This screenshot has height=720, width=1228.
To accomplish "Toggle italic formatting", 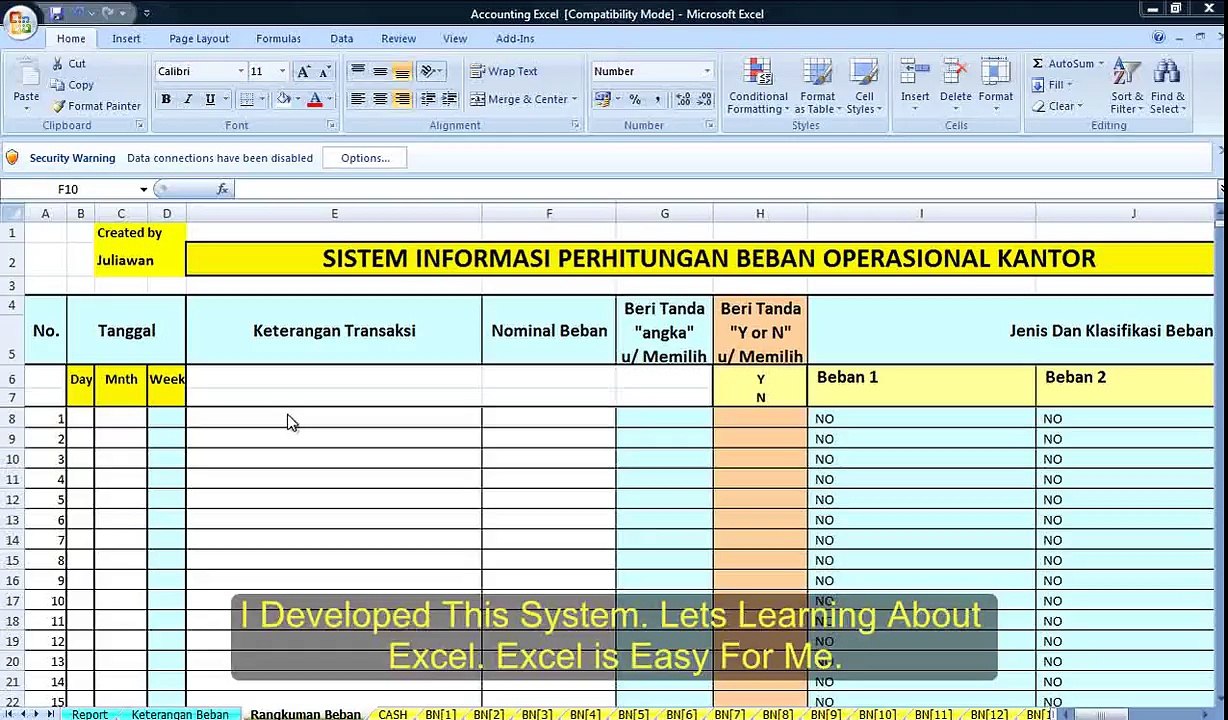I will (x=187, y=99).
